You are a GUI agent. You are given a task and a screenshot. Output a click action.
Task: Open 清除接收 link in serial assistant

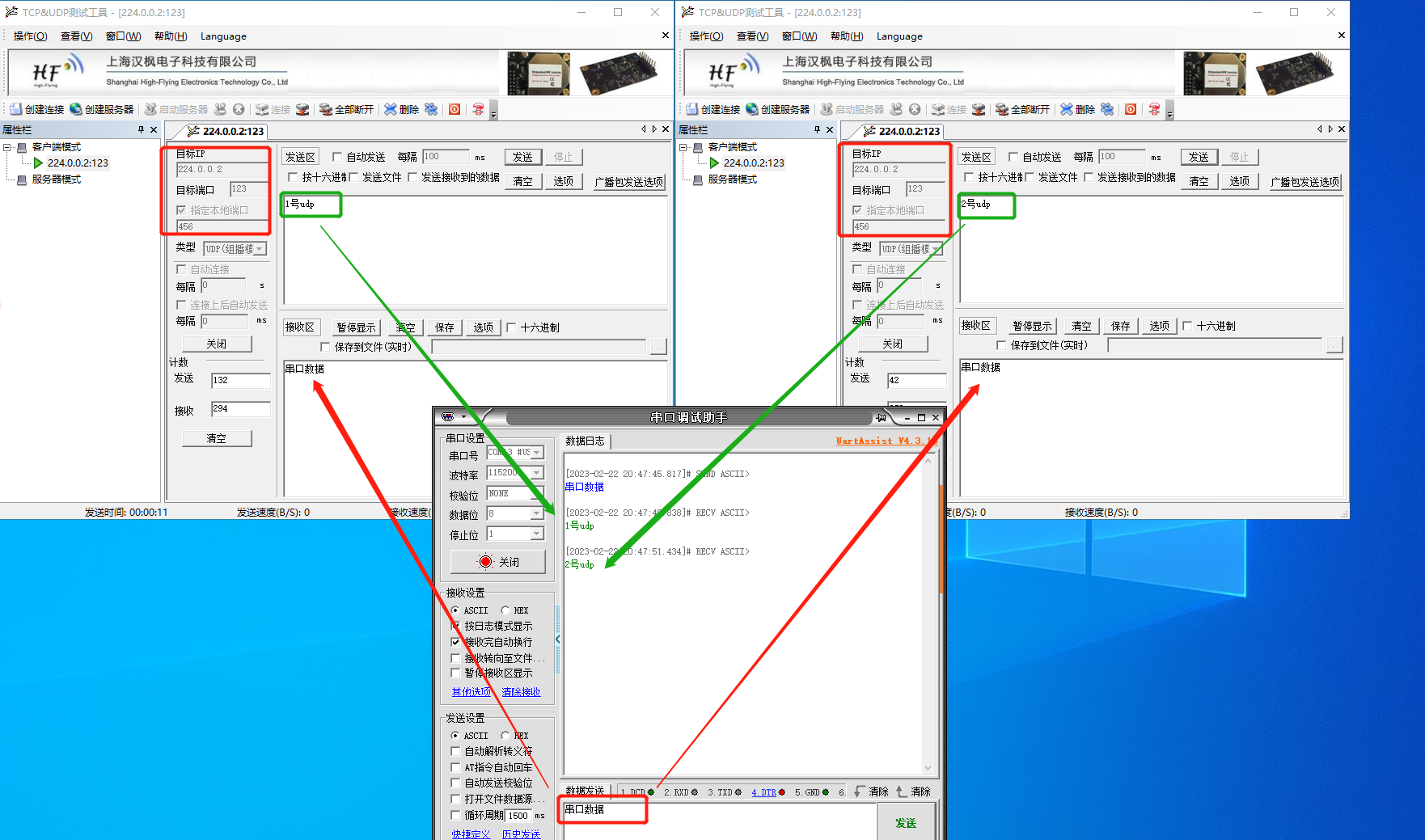point(522,692)
